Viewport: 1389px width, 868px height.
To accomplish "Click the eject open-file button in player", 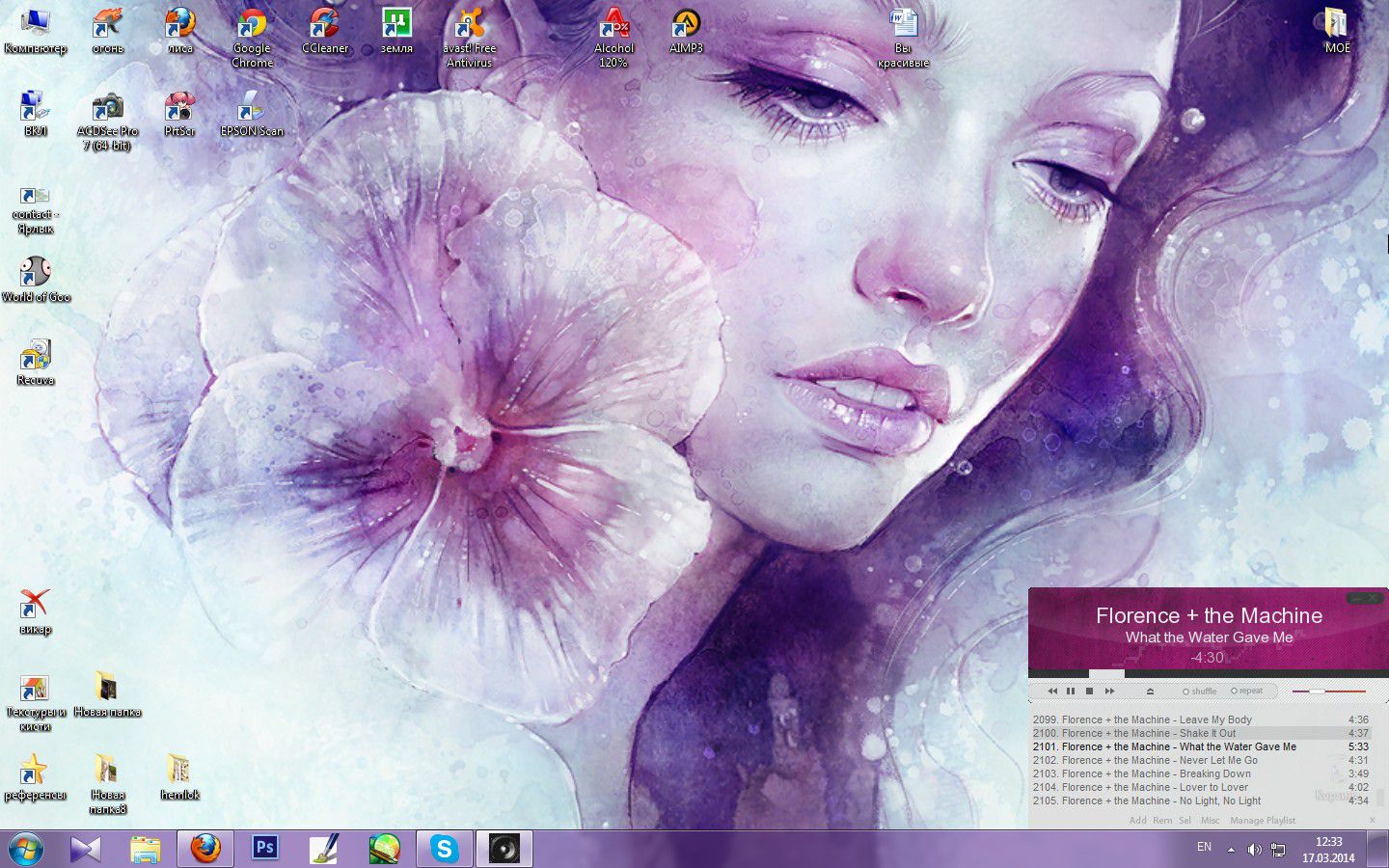I will click(1150, 691).
